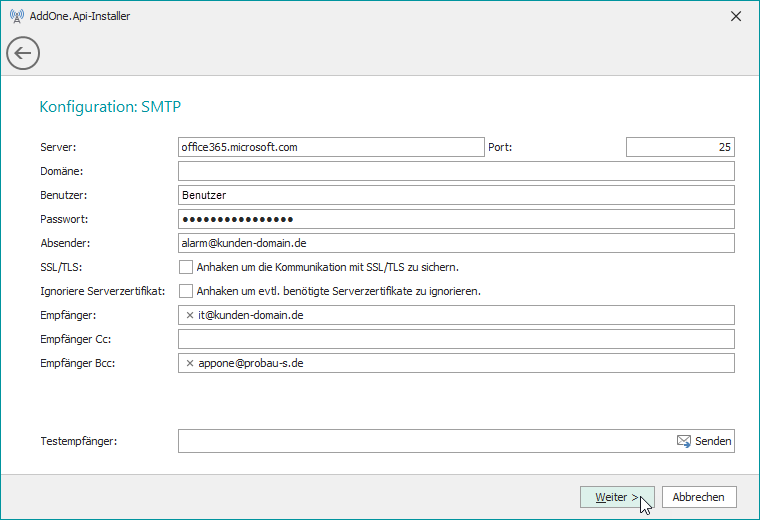Click the 'Testempfänger:' label
The image size is (760, 520).
coord(79,441)
